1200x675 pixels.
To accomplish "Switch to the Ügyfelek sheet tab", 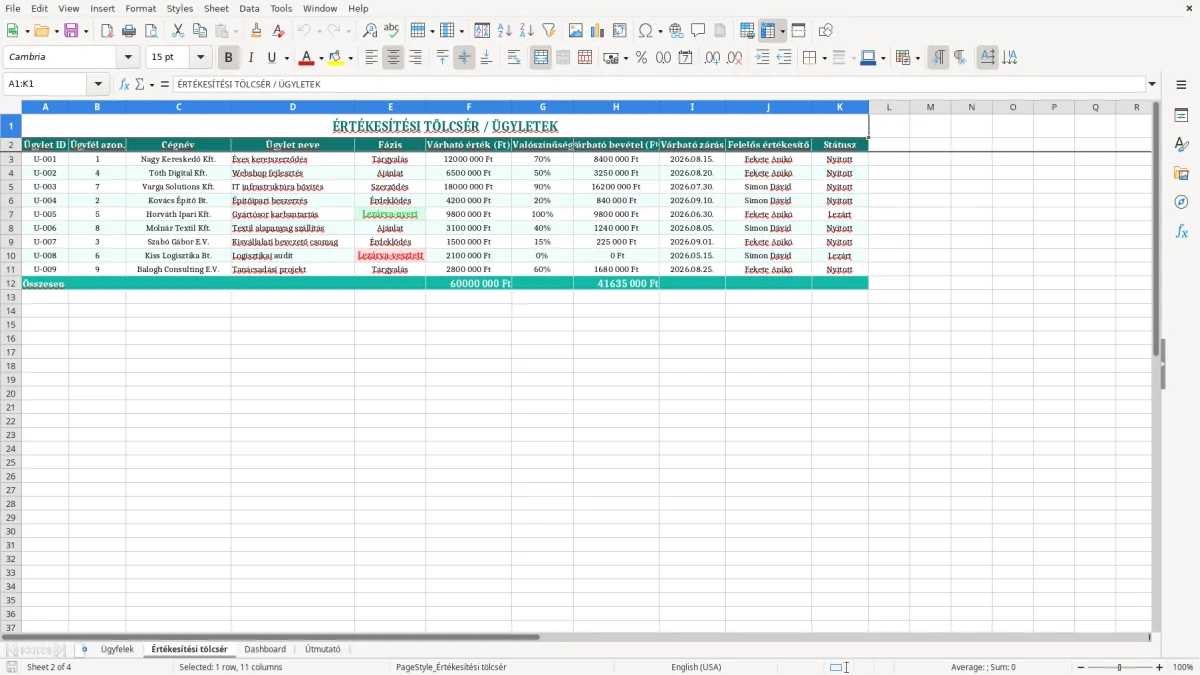I will tap(117, 649).
